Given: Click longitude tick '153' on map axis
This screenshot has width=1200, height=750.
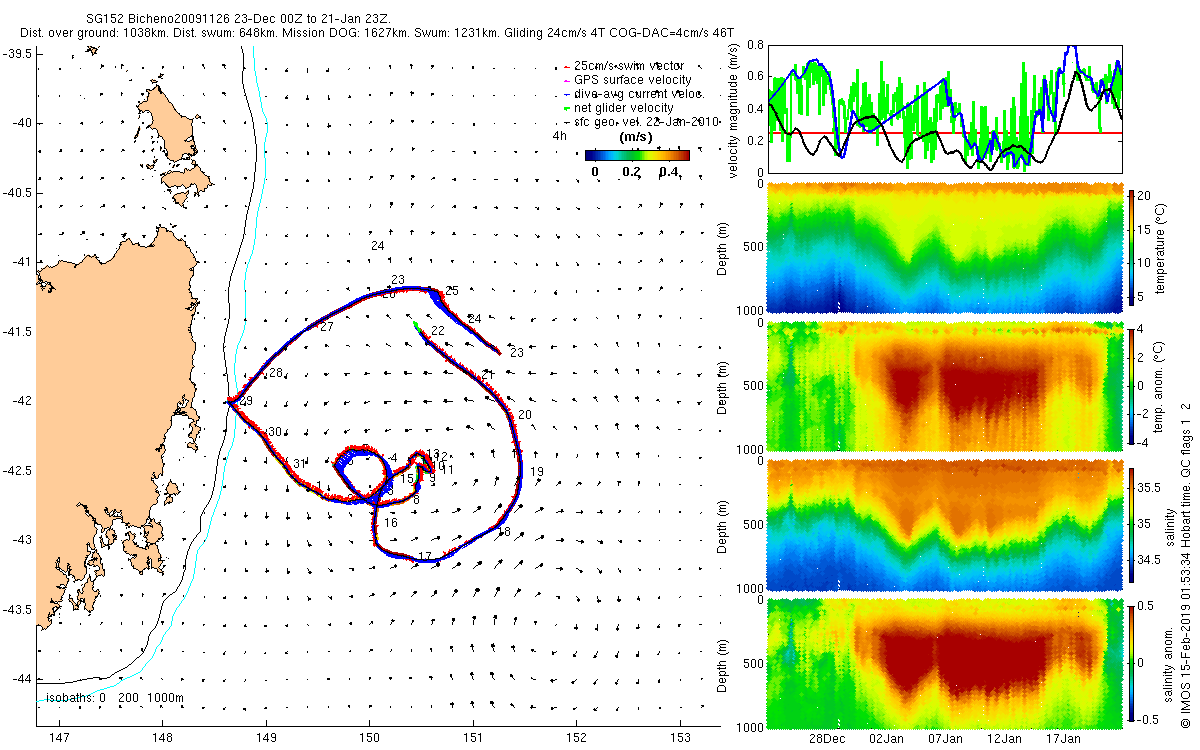Looking at the screenshot, I should pos(681,738).
